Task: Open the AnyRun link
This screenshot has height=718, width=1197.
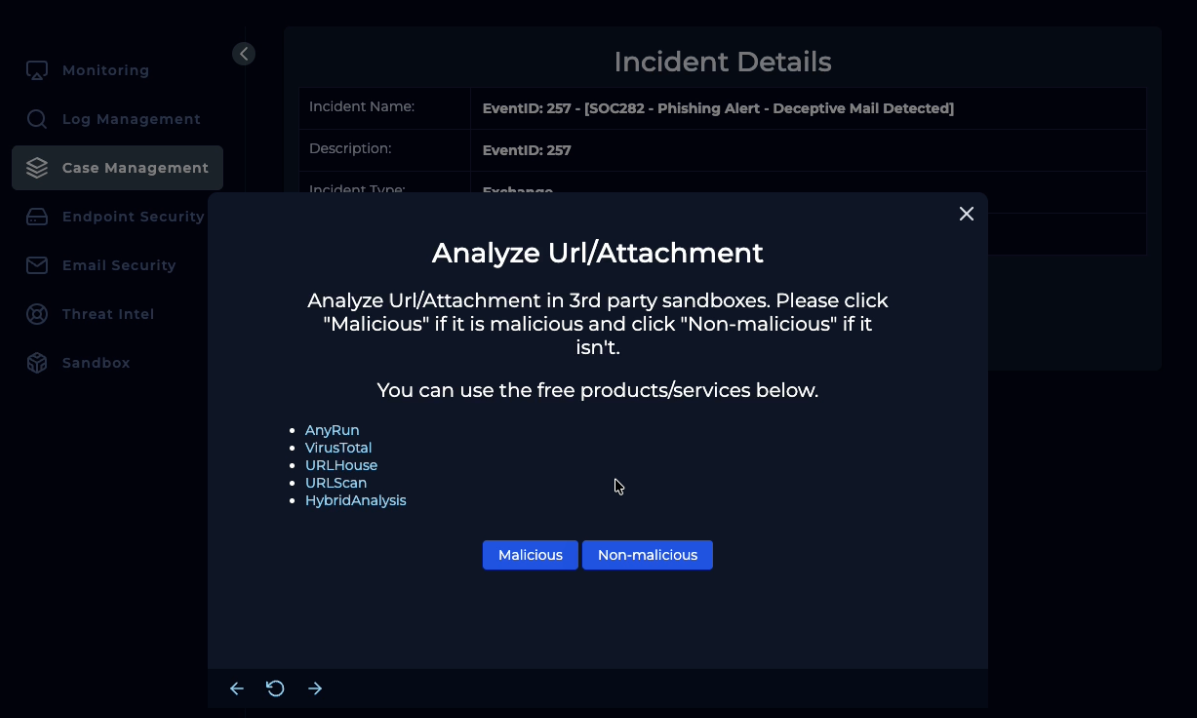Action: [332, 430]
